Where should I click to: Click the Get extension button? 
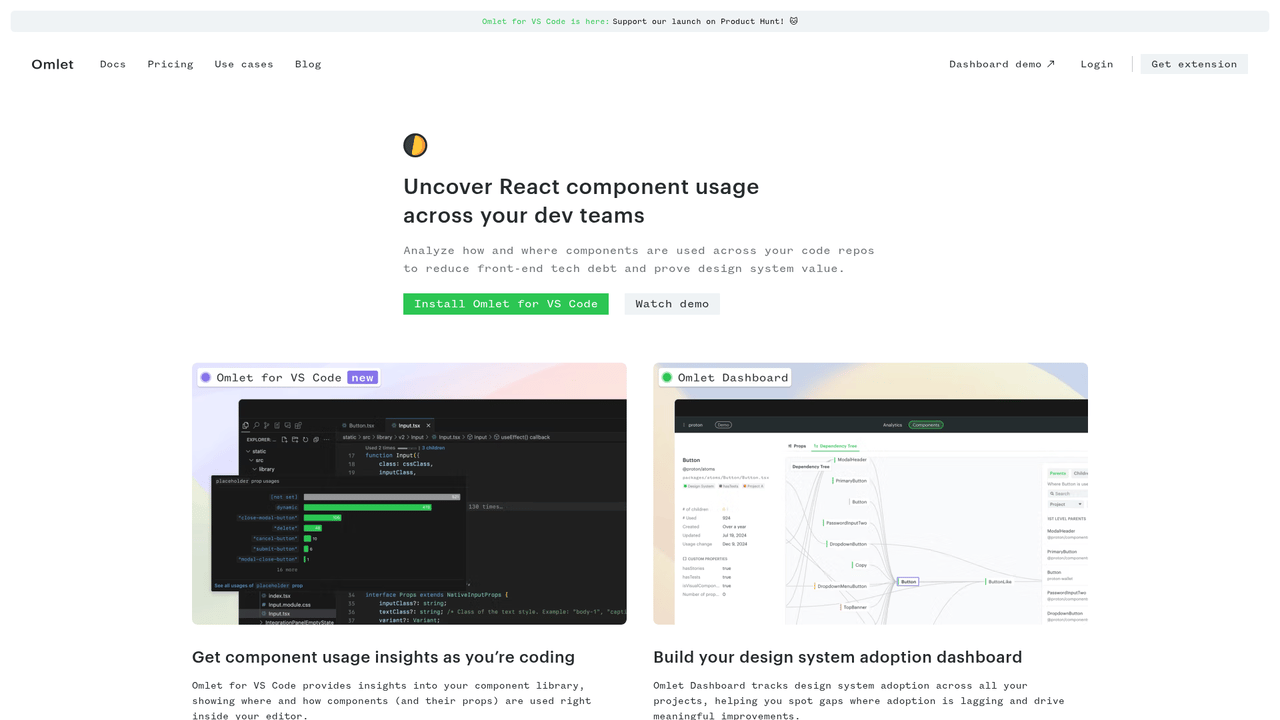point(1194,64)
